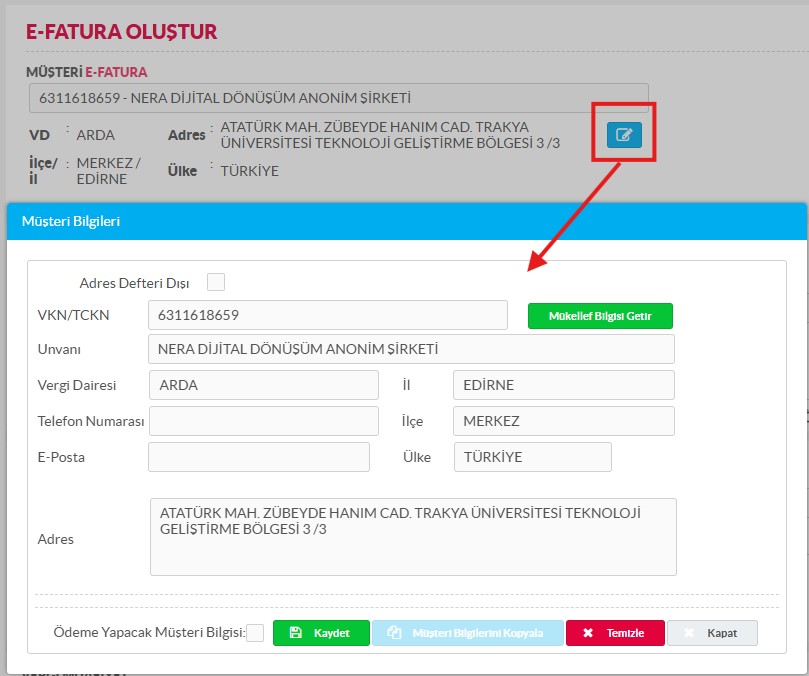Click the X icon on Temizle
Screen dimensions: 809x676
[x=588, y=633]
